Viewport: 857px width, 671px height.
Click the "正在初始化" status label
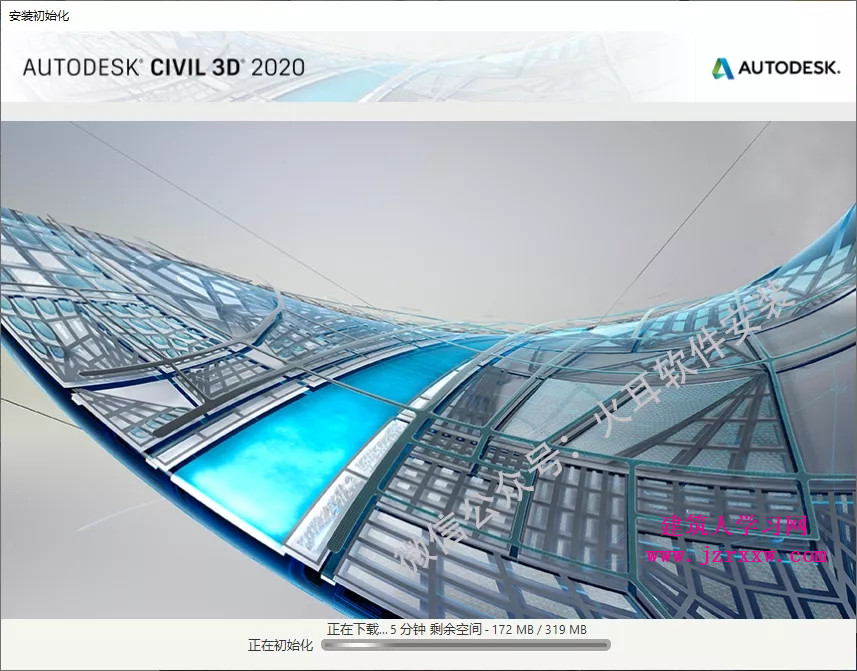[280, 645]
